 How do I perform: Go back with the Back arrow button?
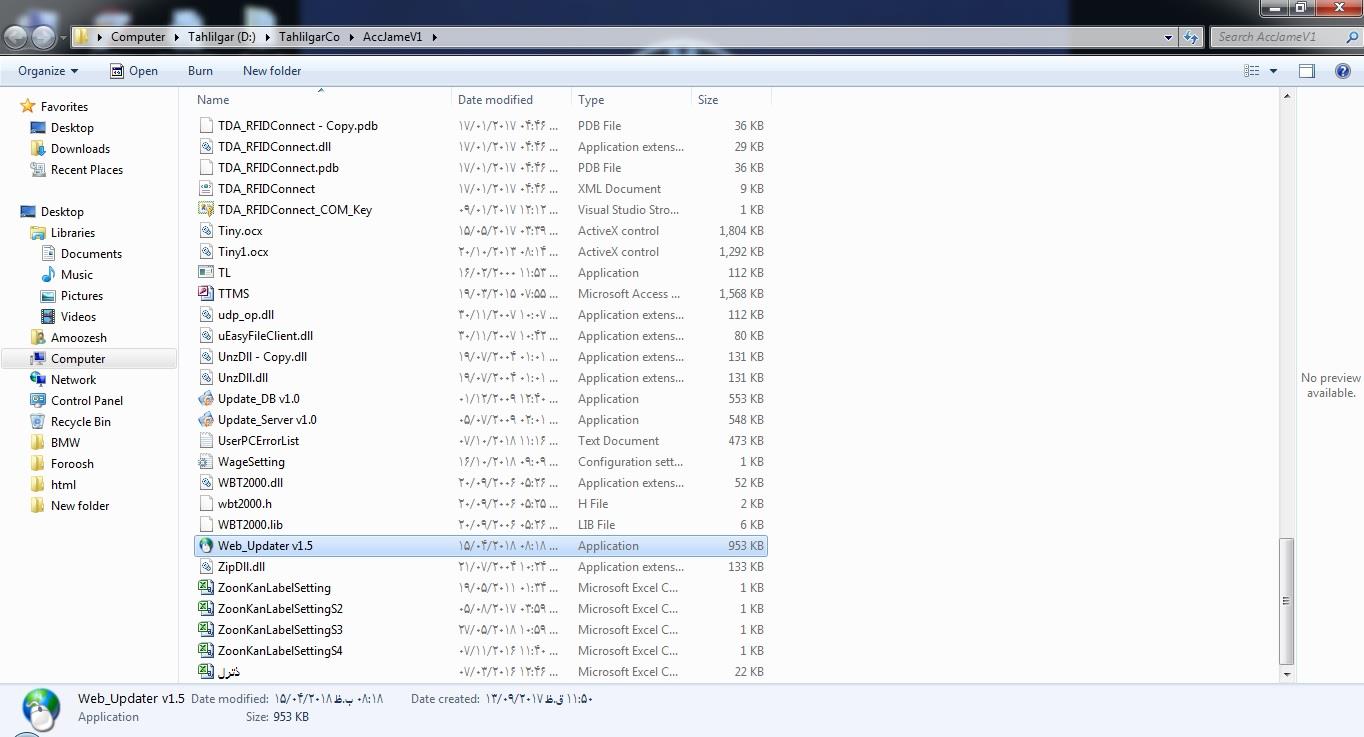pos(16,37)
